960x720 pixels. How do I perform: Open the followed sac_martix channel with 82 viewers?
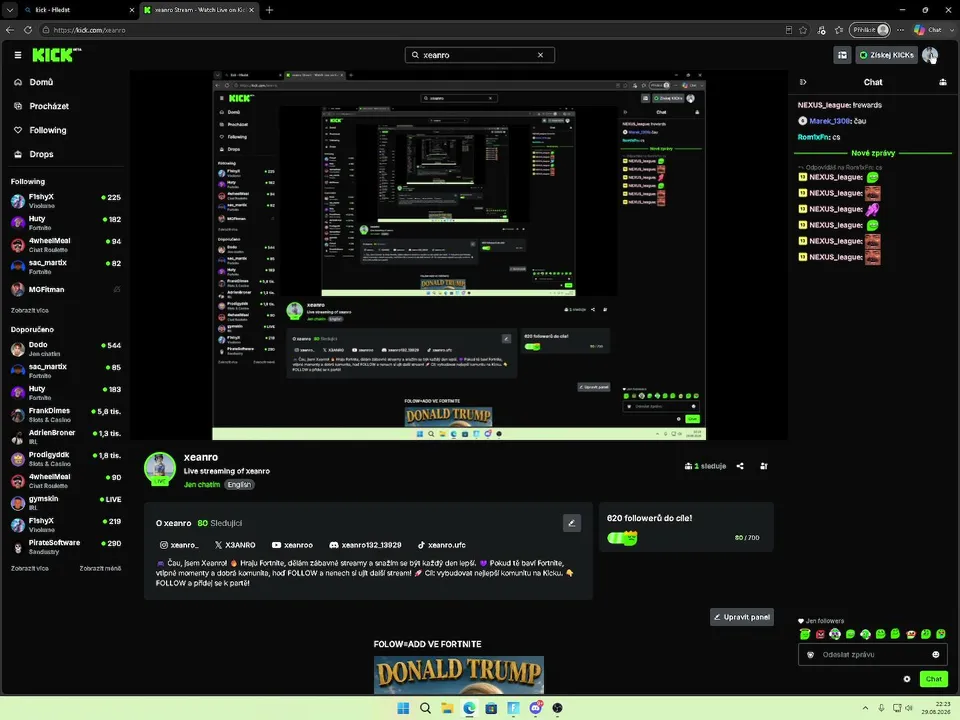click(66, 267)
